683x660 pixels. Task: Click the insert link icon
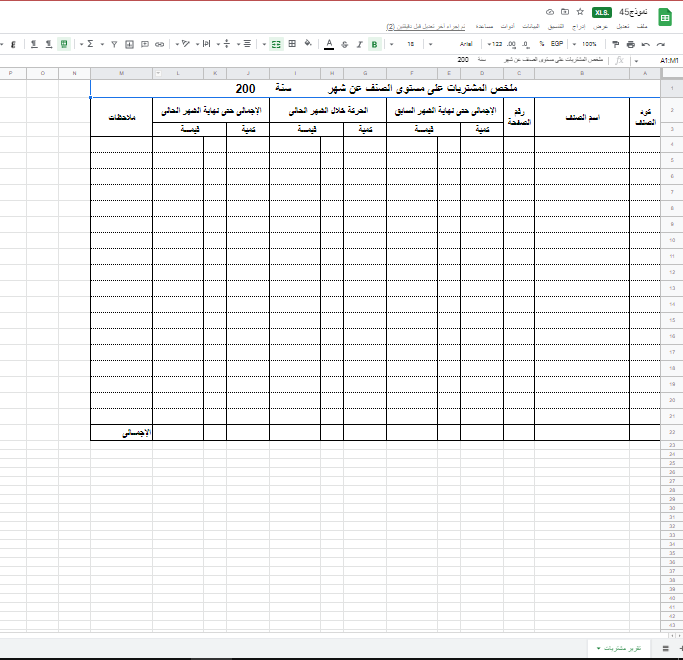click(x=160, y=44)
